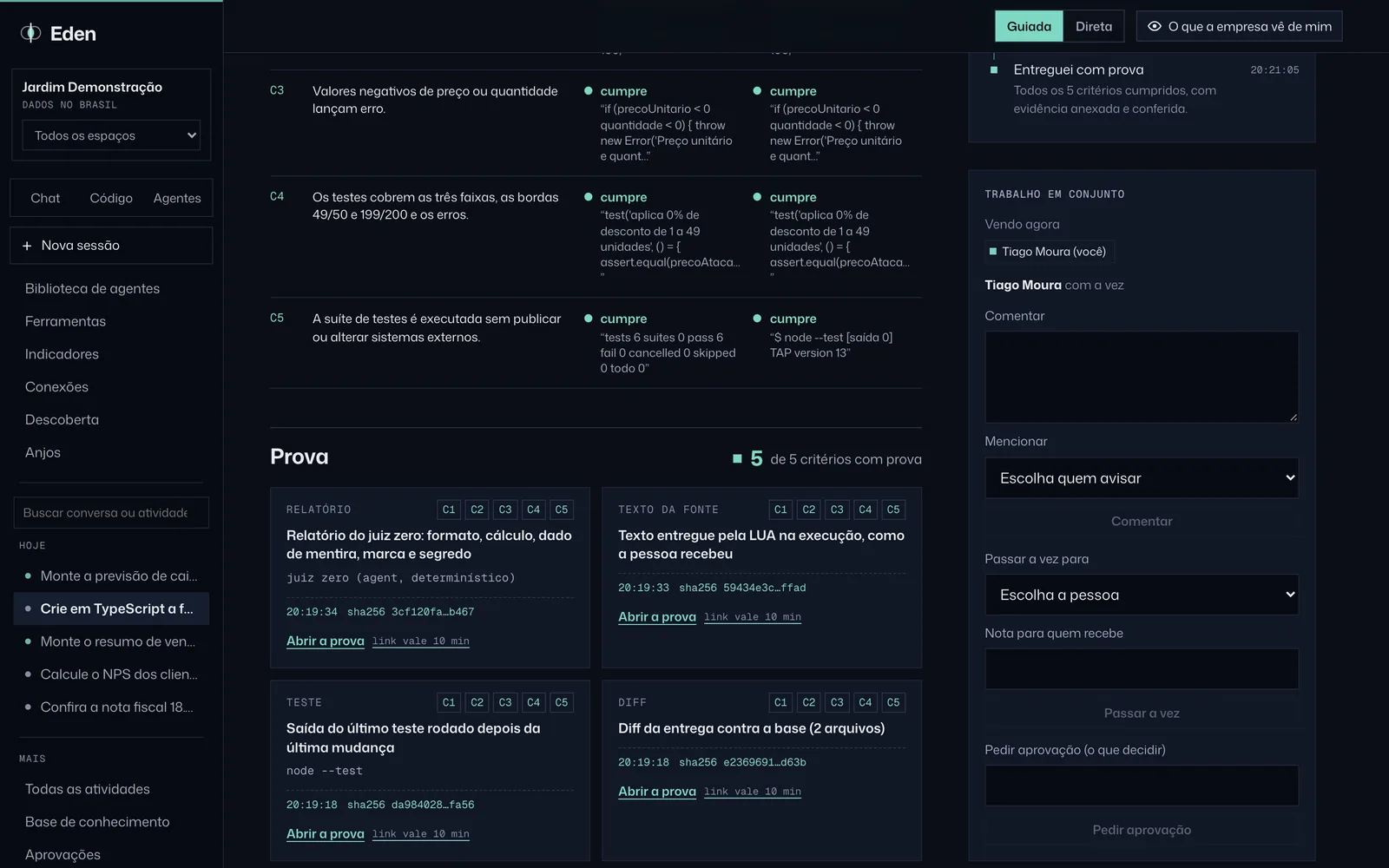
Task: Click Abrir a prova in Teste card
Action: coord(326,833)
